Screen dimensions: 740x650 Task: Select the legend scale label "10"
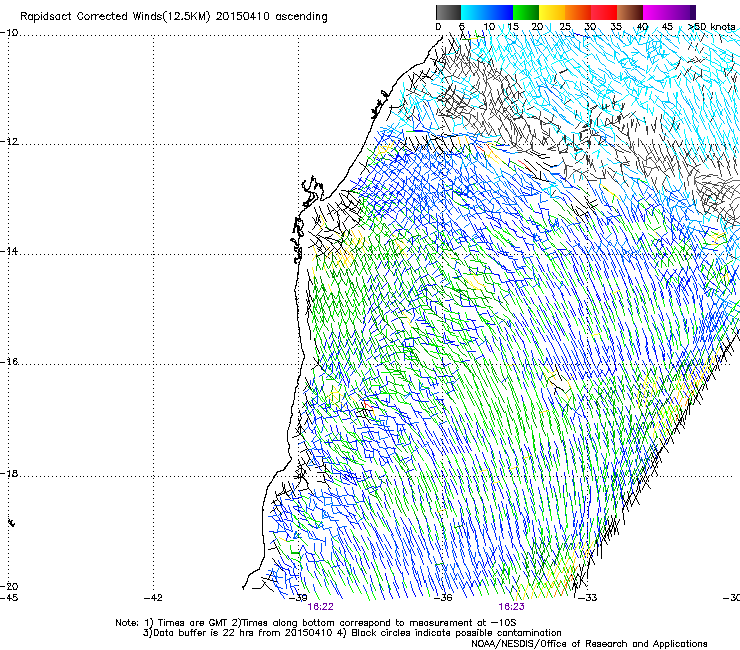[489, 27]
